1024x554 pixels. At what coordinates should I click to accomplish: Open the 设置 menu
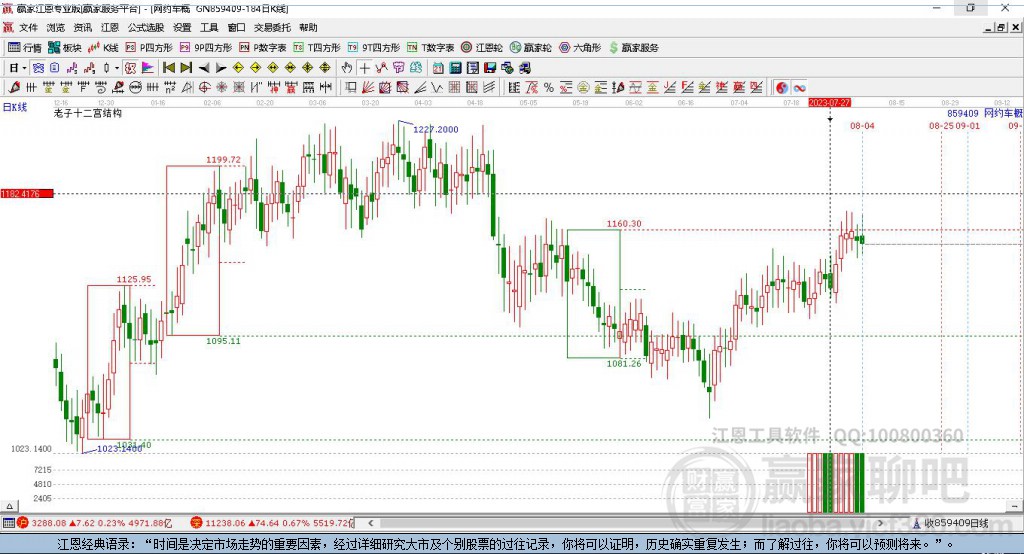click(x=182, y=27)
